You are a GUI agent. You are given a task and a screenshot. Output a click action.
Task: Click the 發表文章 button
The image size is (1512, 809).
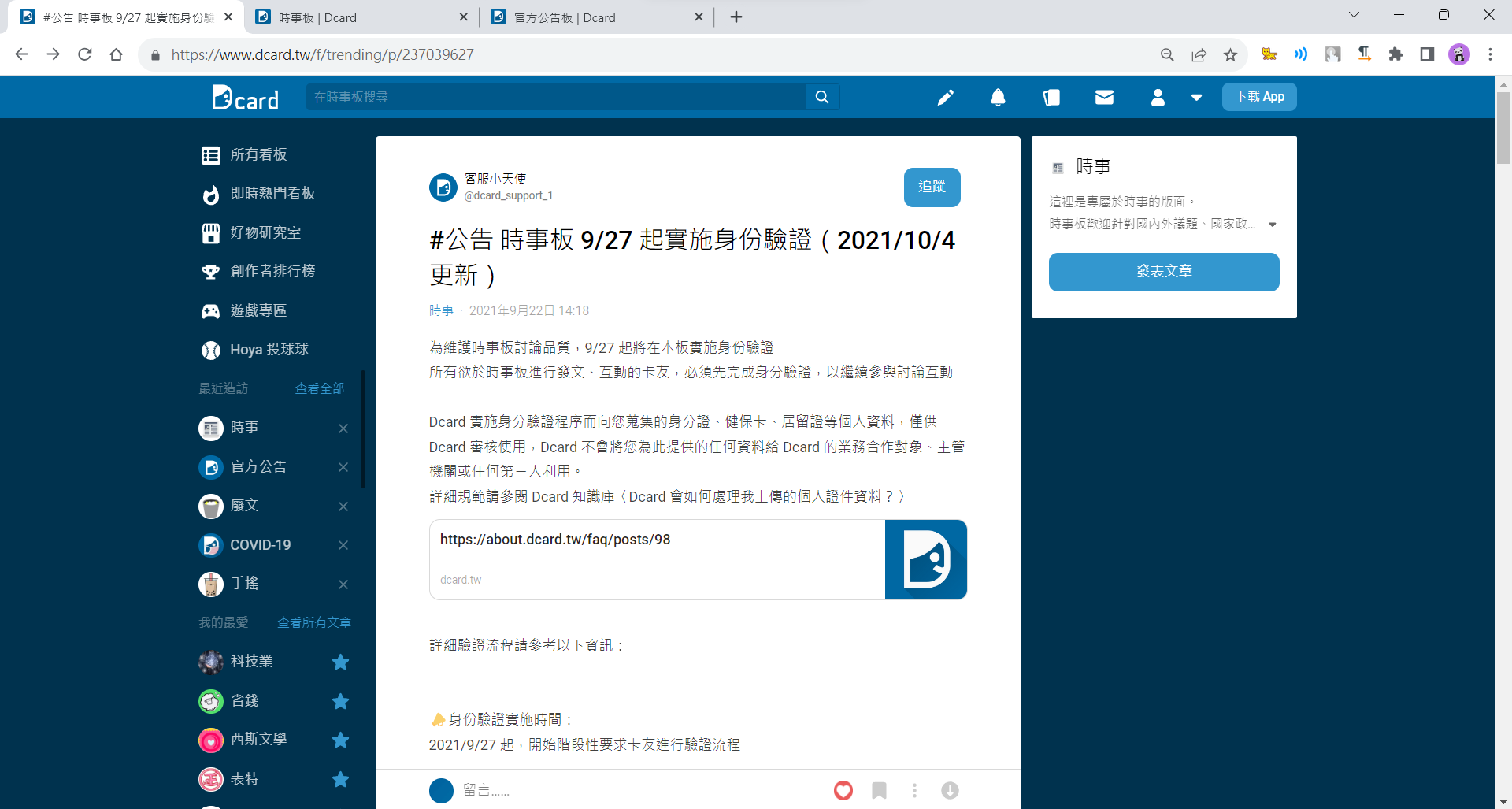tap(1164, 272)
